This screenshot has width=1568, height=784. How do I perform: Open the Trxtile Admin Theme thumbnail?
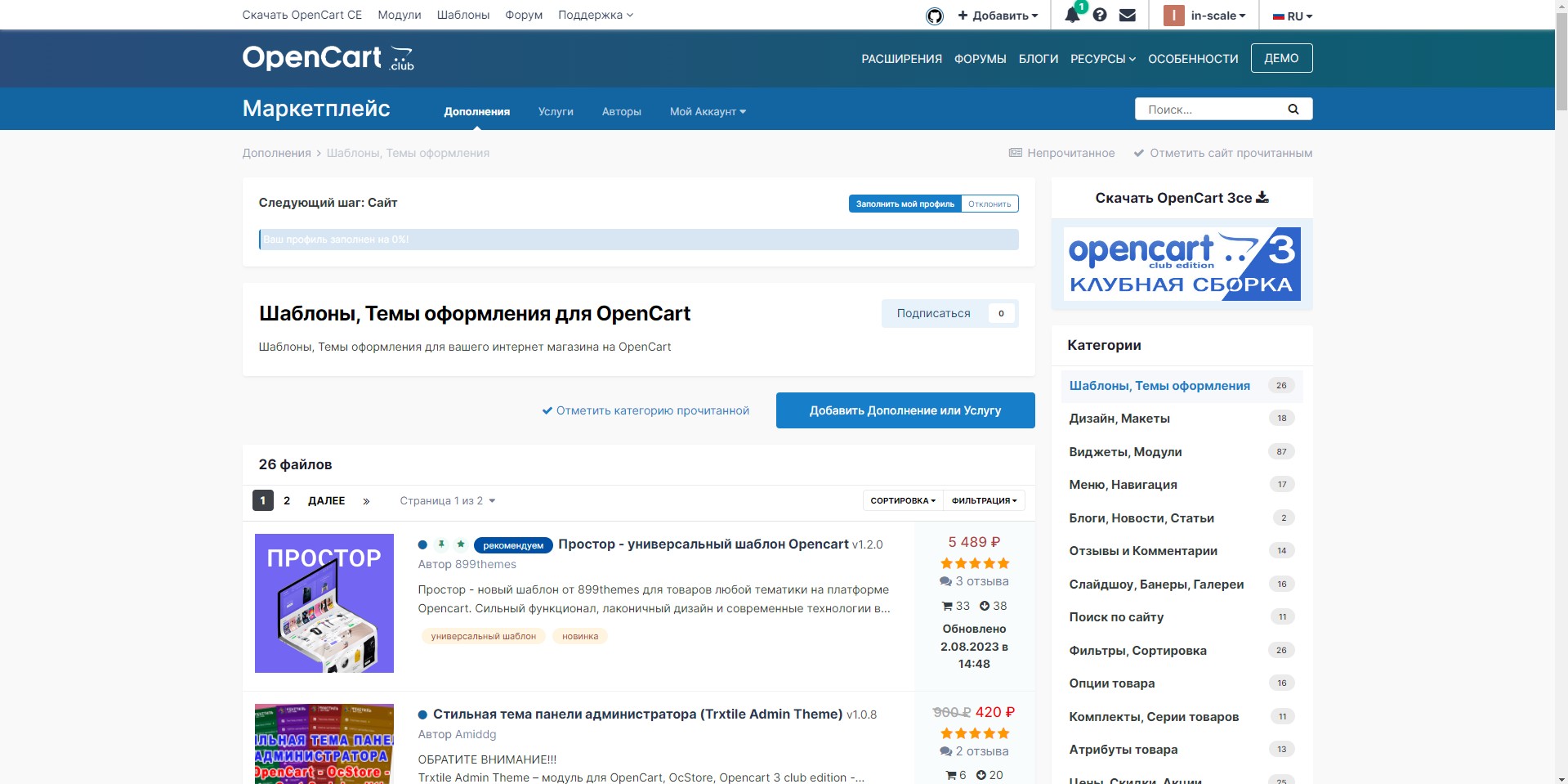[324, 744]
